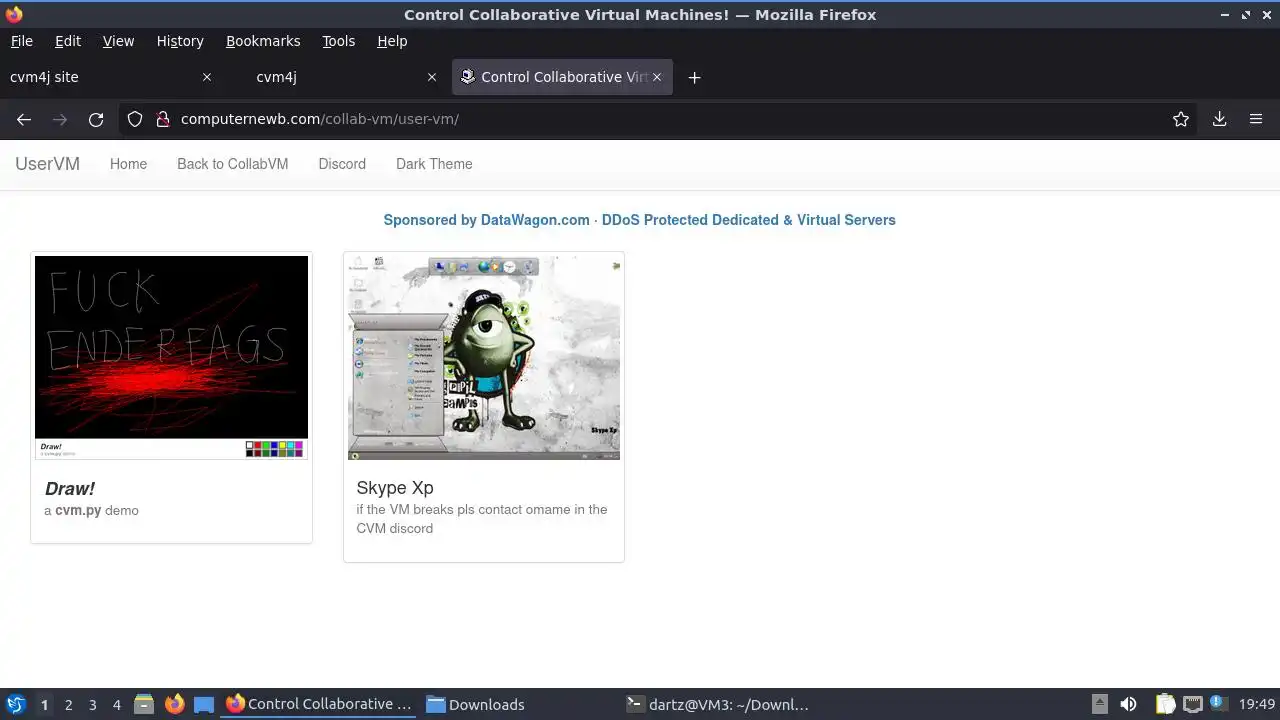
Task: Toggle the Dark Theme option
Action: (434, 164)
